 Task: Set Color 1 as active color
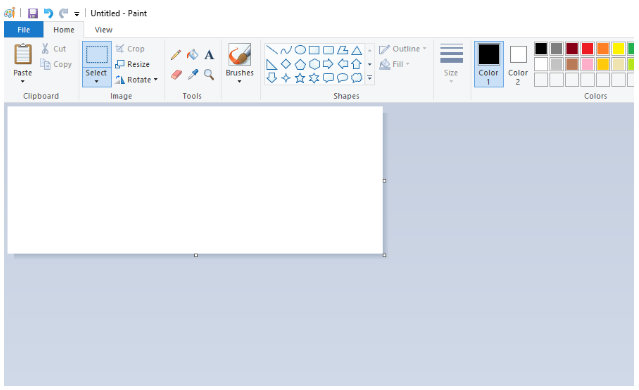click(489, 64)
